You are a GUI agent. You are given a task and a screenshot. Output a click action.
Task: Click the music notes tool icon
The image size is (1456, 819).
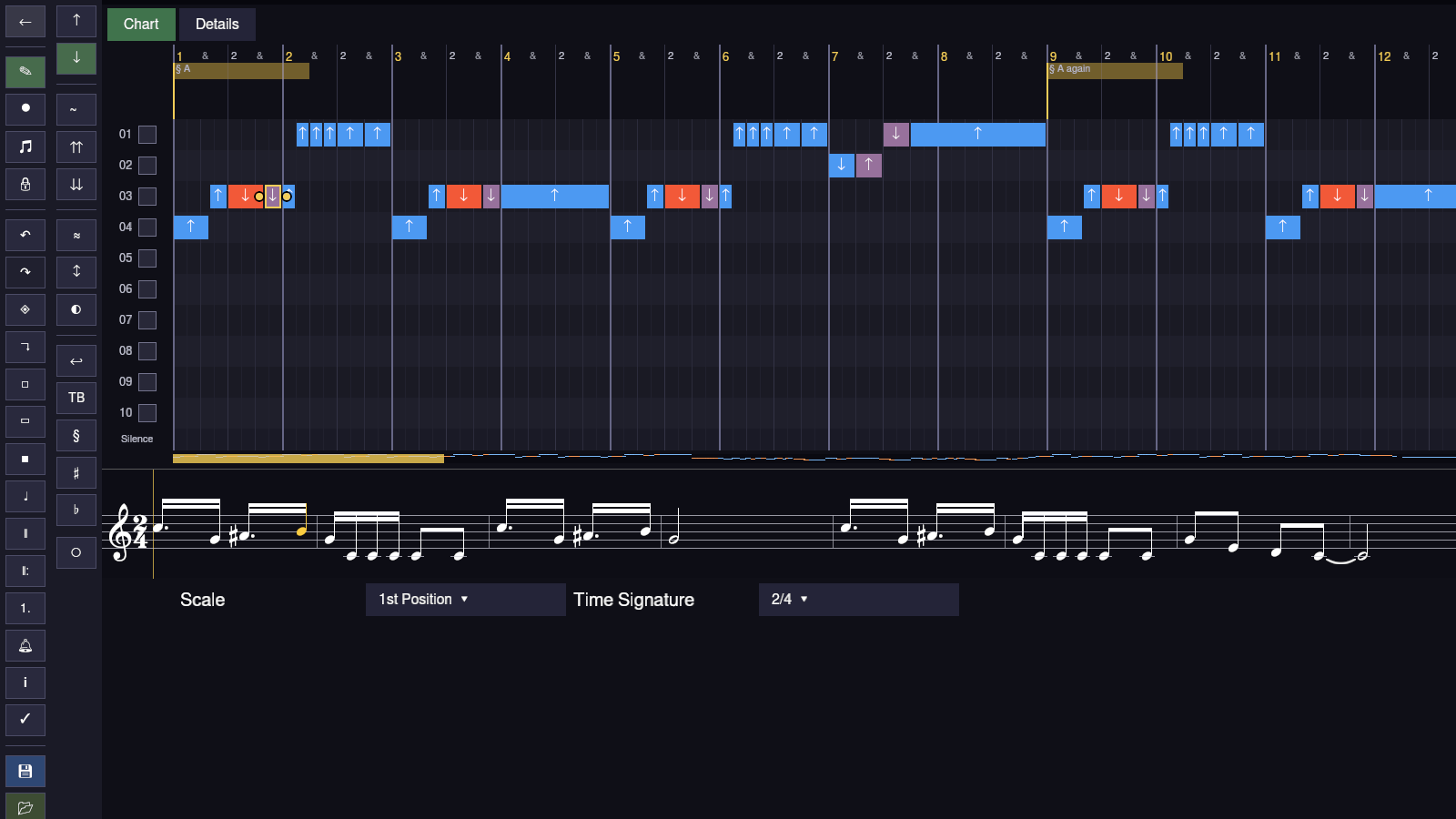tap(25, 147)
